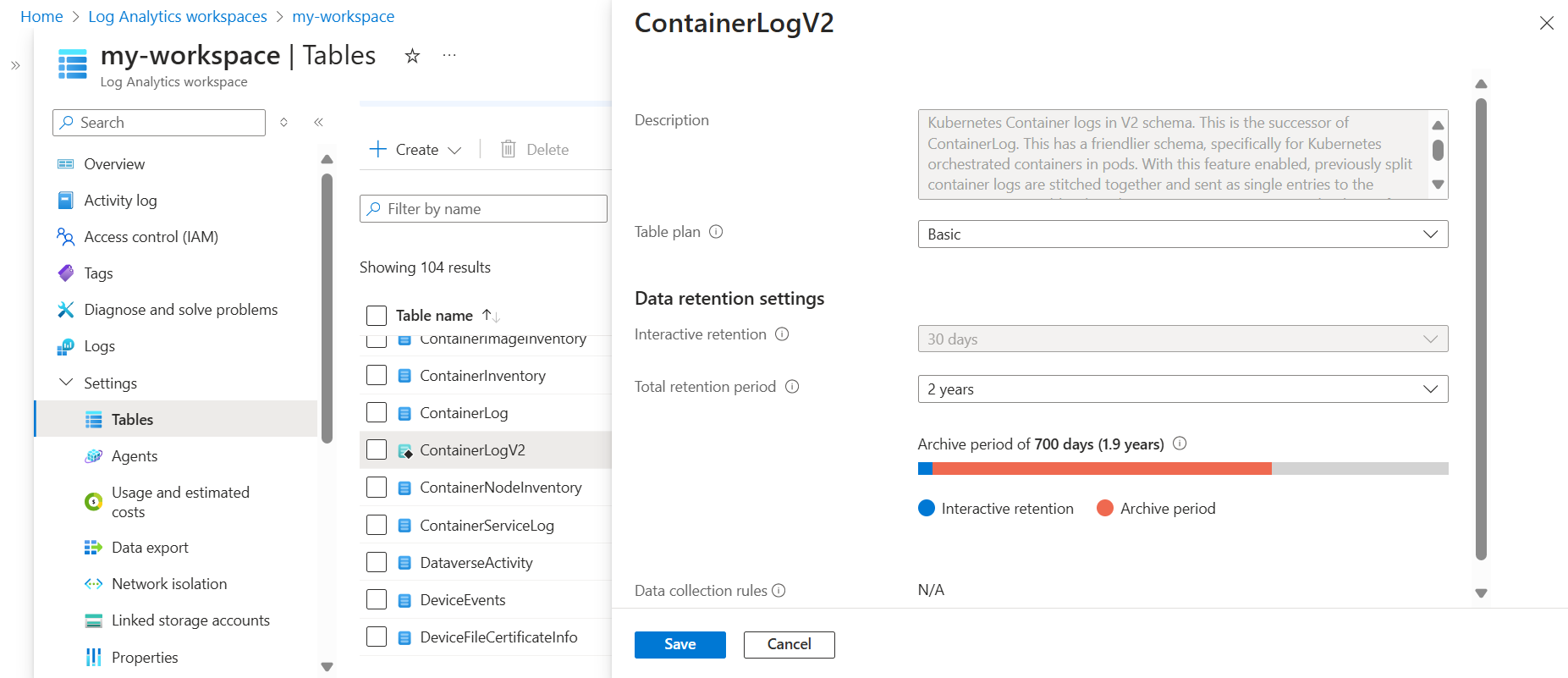This screenshot has width=1568, height=678.
Task: Click the Archive period info icon
Action: tap(1180, 444)
